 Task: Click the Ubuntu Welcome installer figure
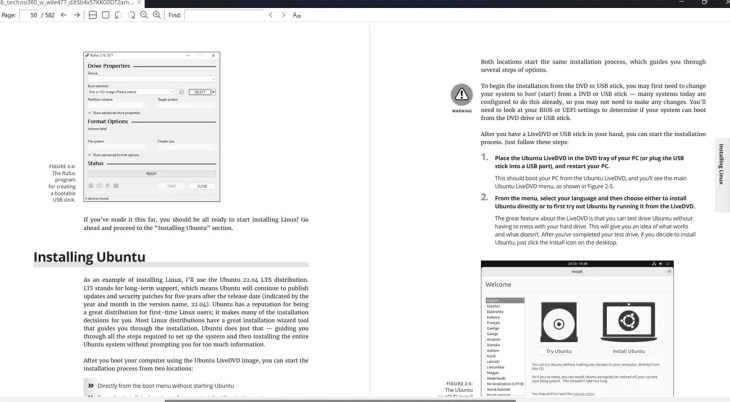(x=577, y=328)
